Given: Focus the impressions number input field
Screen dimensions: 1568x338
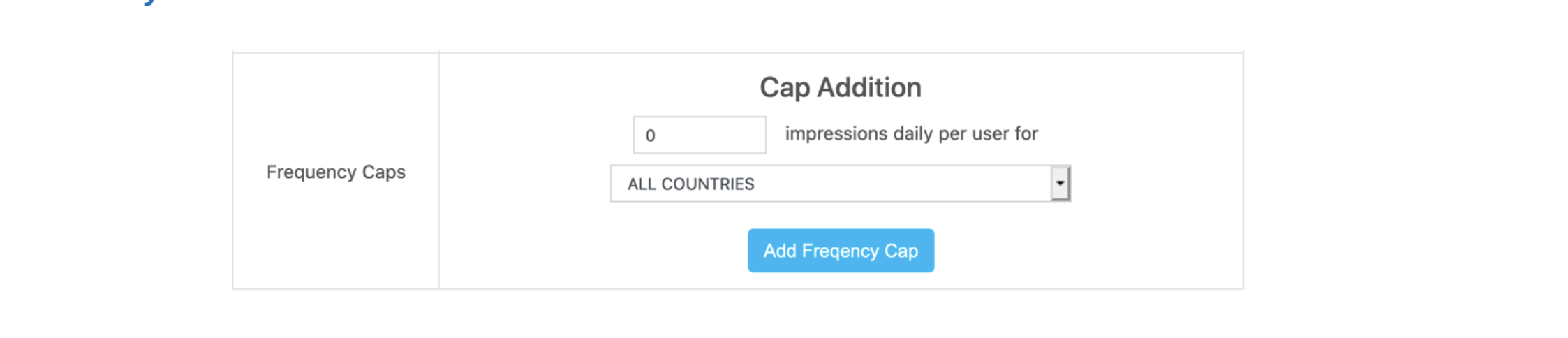Looking at the screenshot, I should pos(699,135).
